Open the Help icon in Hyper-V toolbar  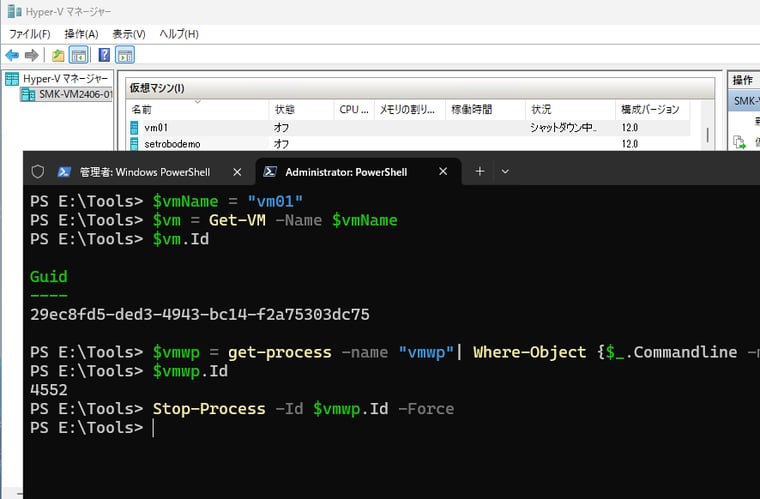(x=104, y=55)
